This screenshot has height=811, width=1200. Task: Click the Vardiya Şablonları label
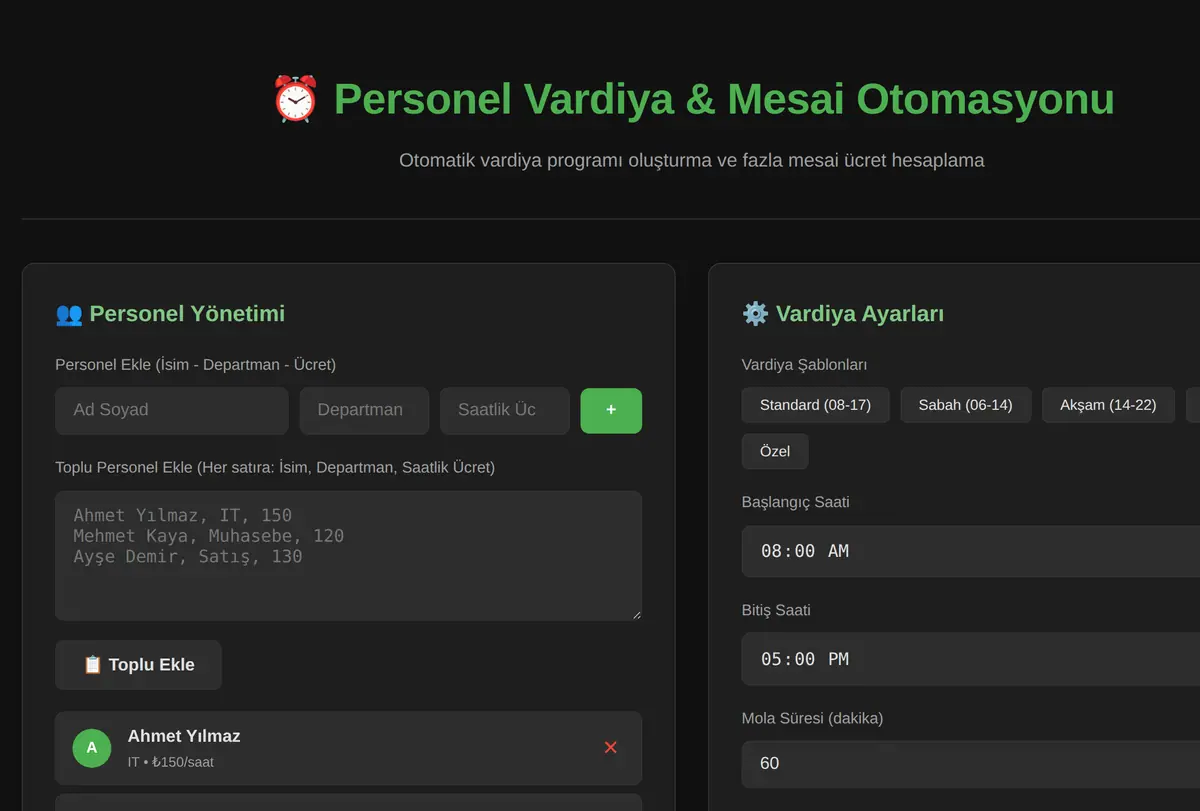click(804, 365)
